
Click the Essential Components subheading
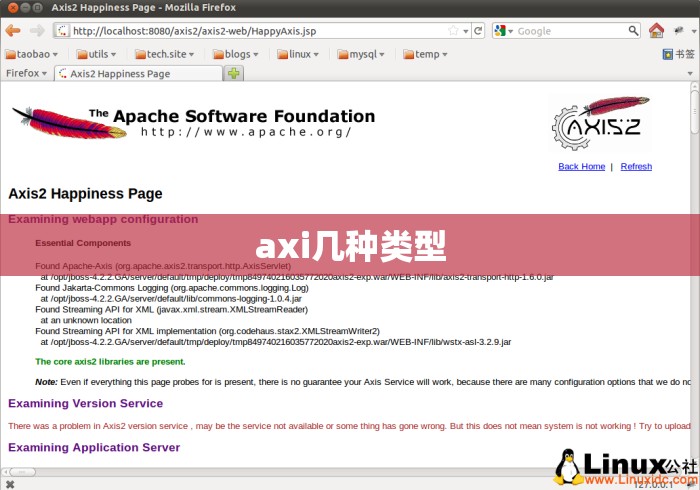coord(83,243)
